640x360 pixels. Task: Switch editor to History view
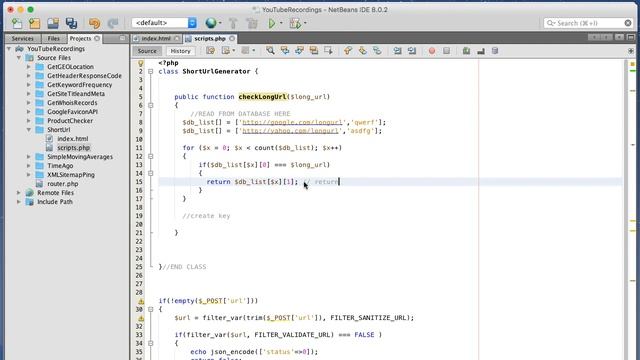coord(180,51)
